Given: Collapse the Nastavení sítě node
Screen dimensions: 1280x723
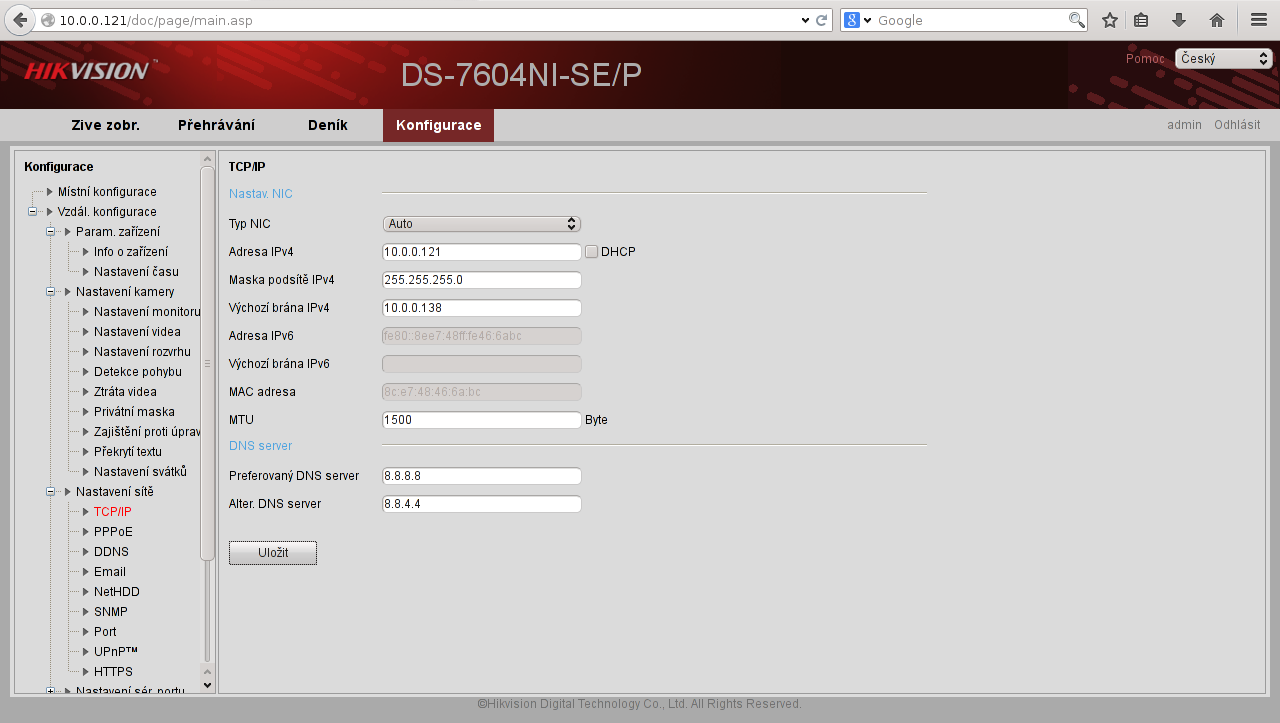Looking at the screenshot, I should tap(51, 492).
